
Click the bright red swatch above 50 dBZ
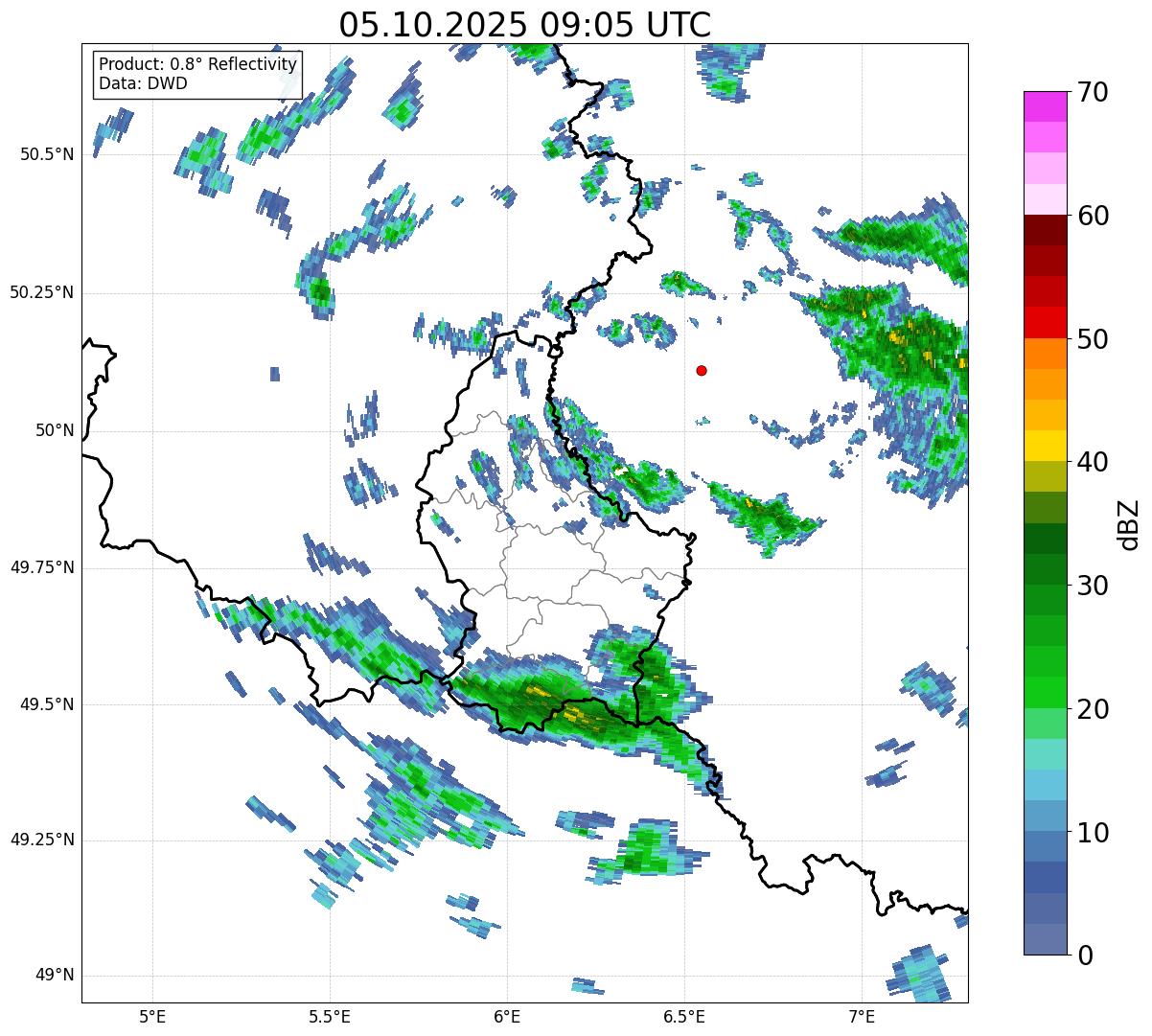(1046, 322)
